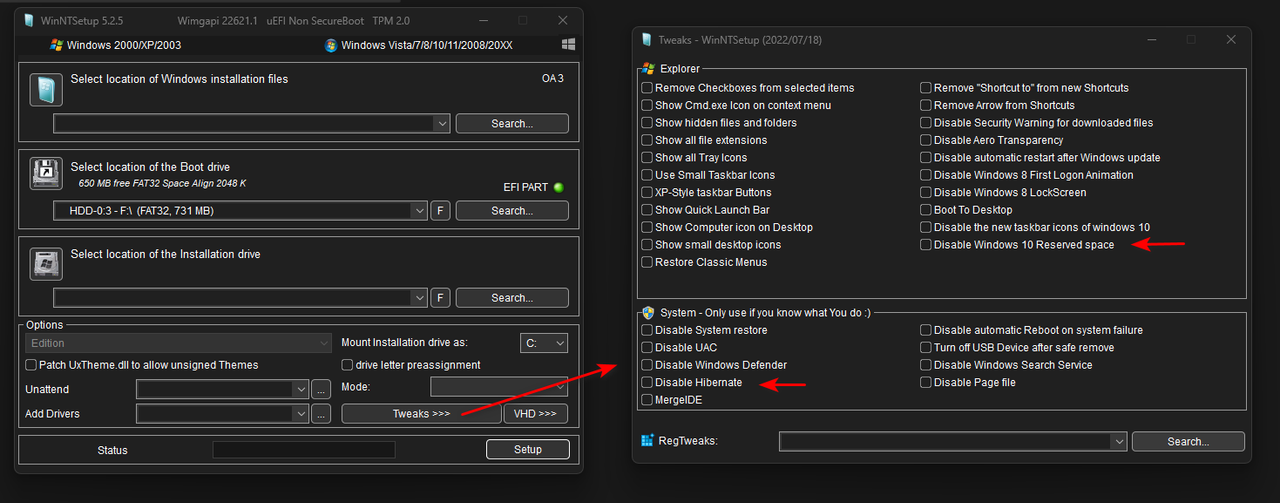
Task: Check Turn off USB Device after safe remove
Action: [x=926, y=348]
